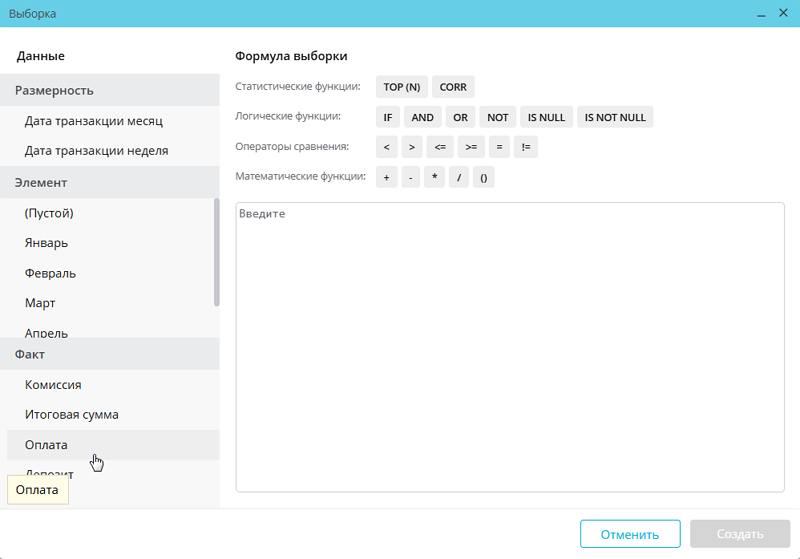Insert the multiplication operator

coord(434,177)
